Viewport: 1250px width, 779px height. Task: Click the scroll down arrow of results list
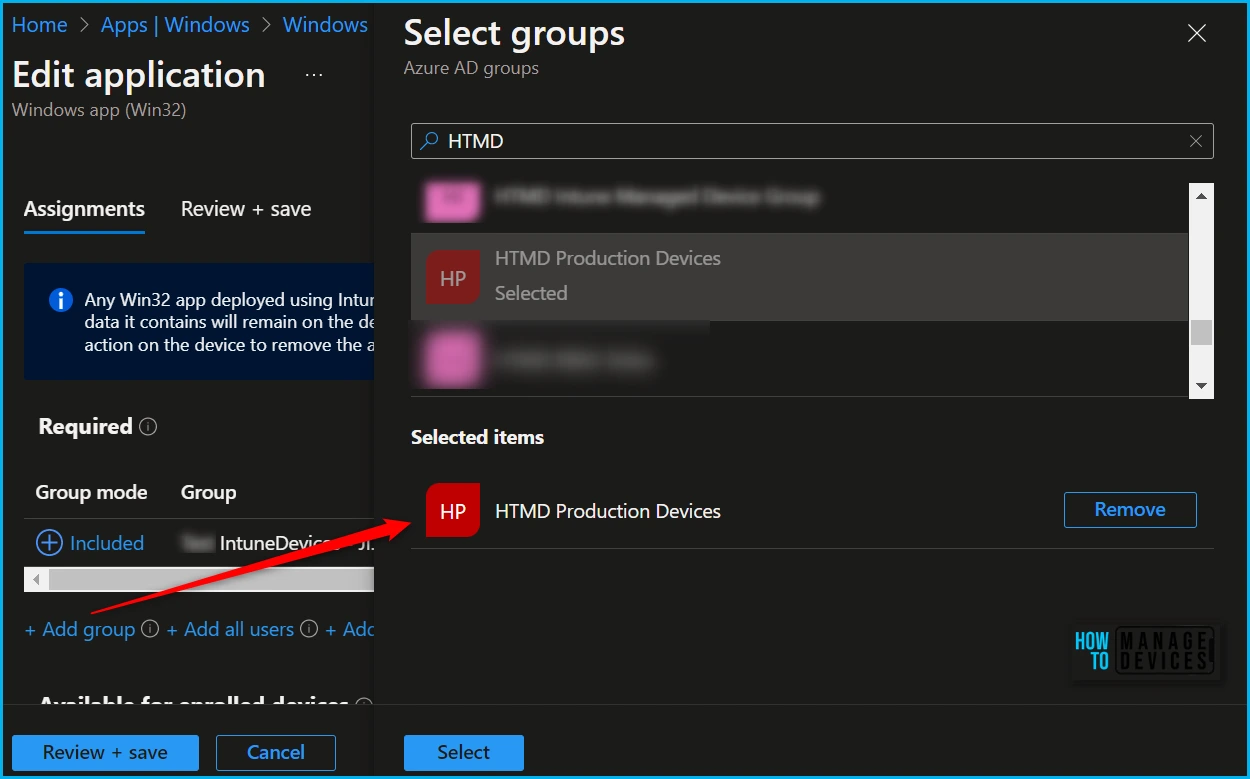1201,386
